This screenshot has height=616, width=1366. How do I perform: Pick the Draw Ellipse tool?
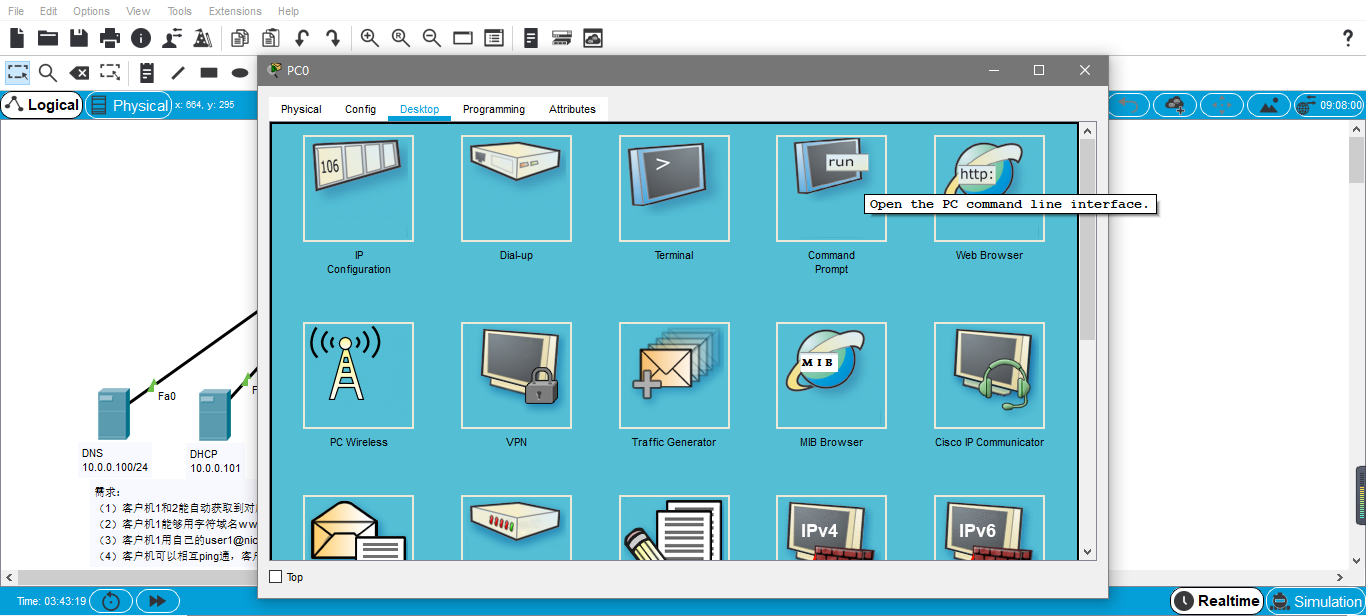[240, 72]
